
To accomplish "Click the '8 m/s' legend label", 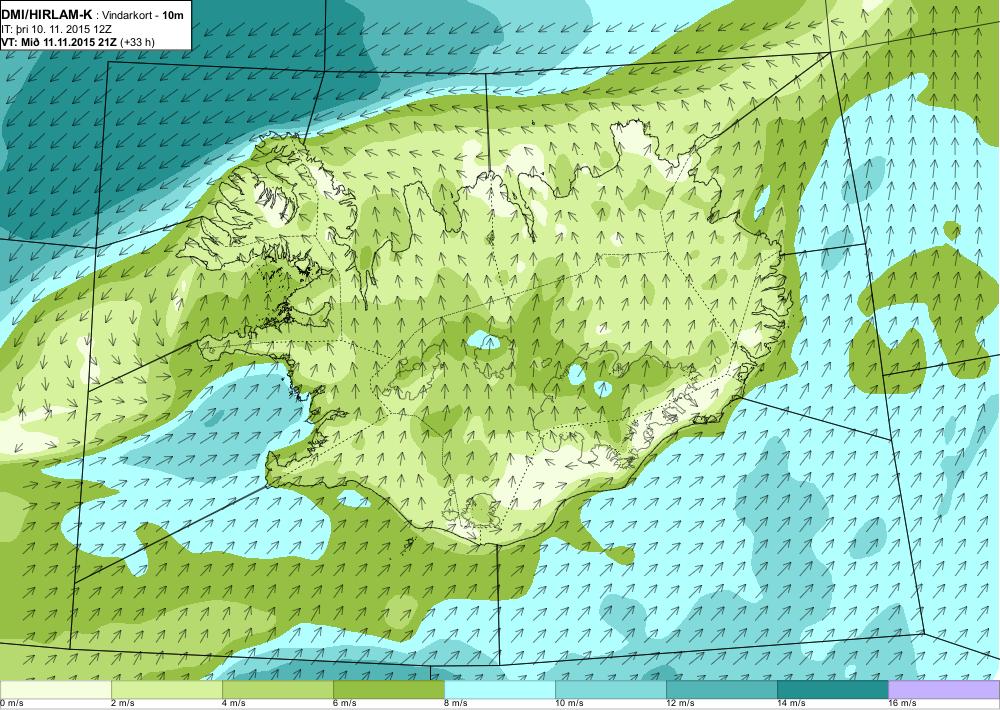I will (x=457, y=704).
